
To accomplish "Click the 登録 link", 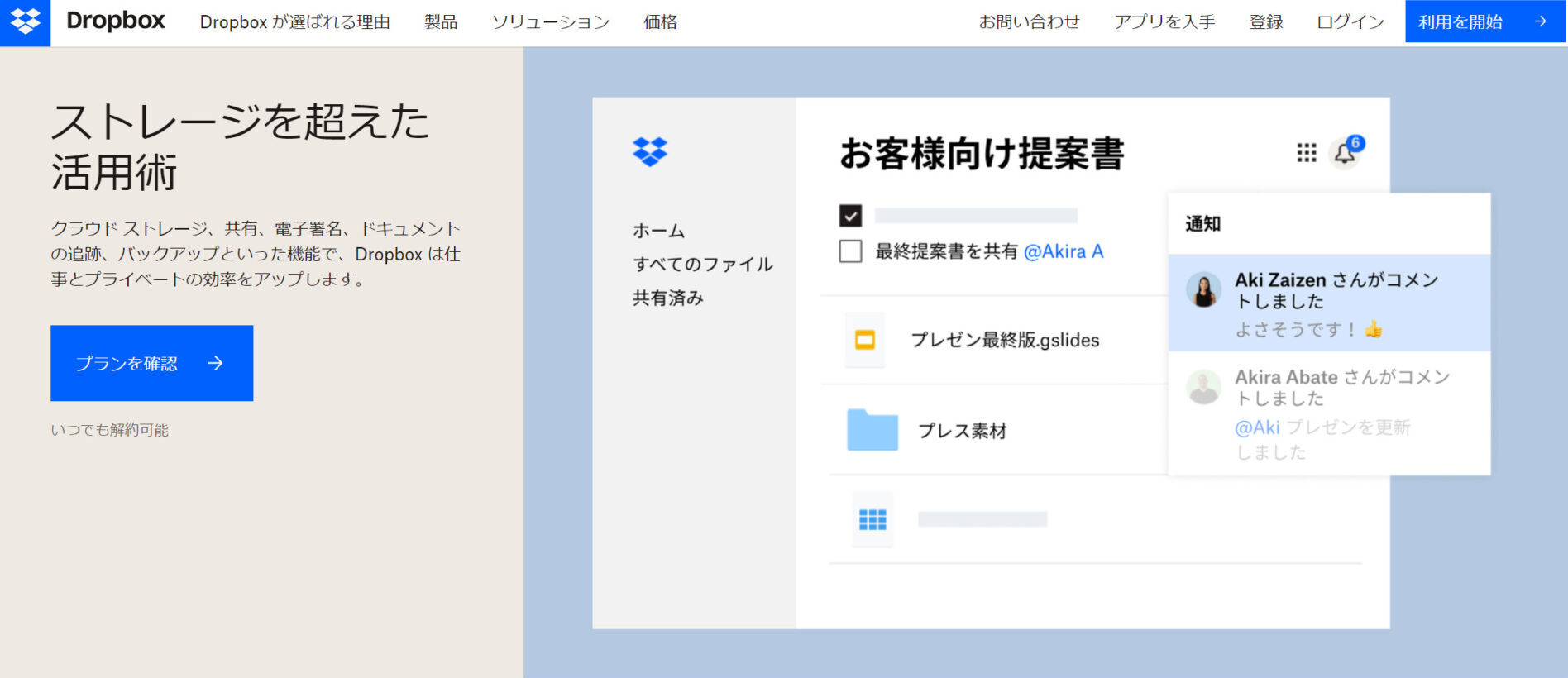I will point(1266,22).
